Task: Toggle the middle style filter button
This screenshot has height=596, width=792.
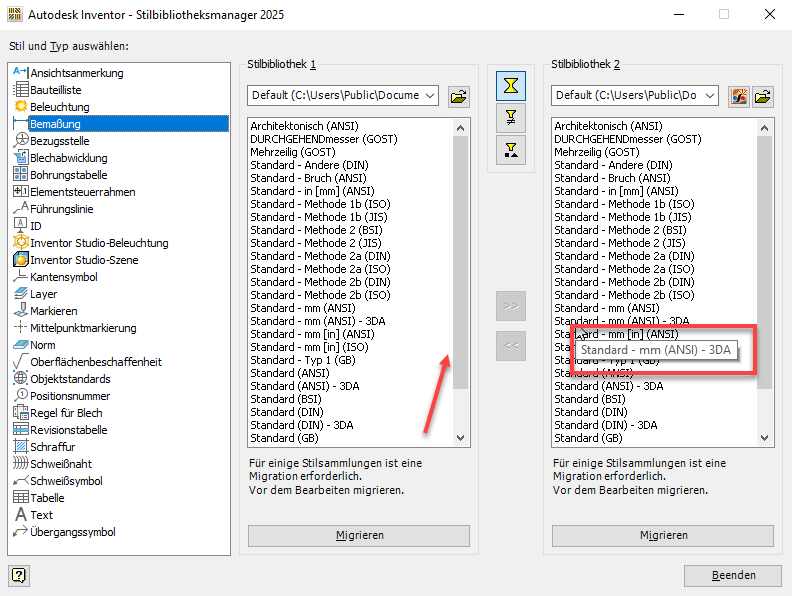Action: (511, 118)
